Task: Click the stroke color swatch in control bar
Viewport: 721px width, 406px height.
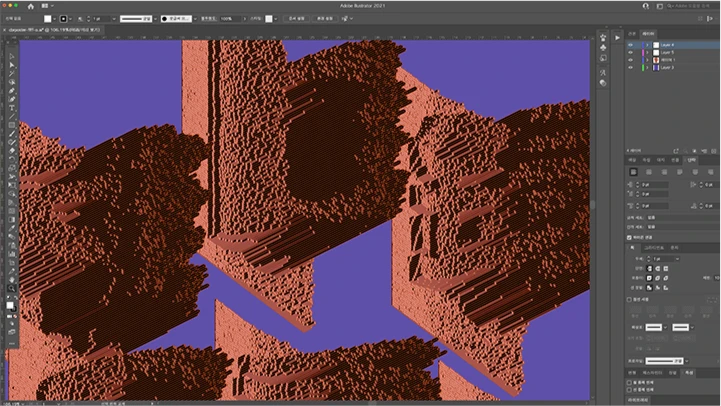Action: coord(63,19)
